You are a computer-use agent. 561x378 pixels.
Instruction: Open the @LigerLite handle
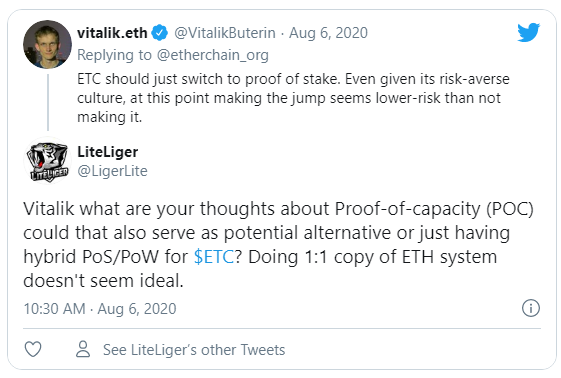tap(112, 171)
